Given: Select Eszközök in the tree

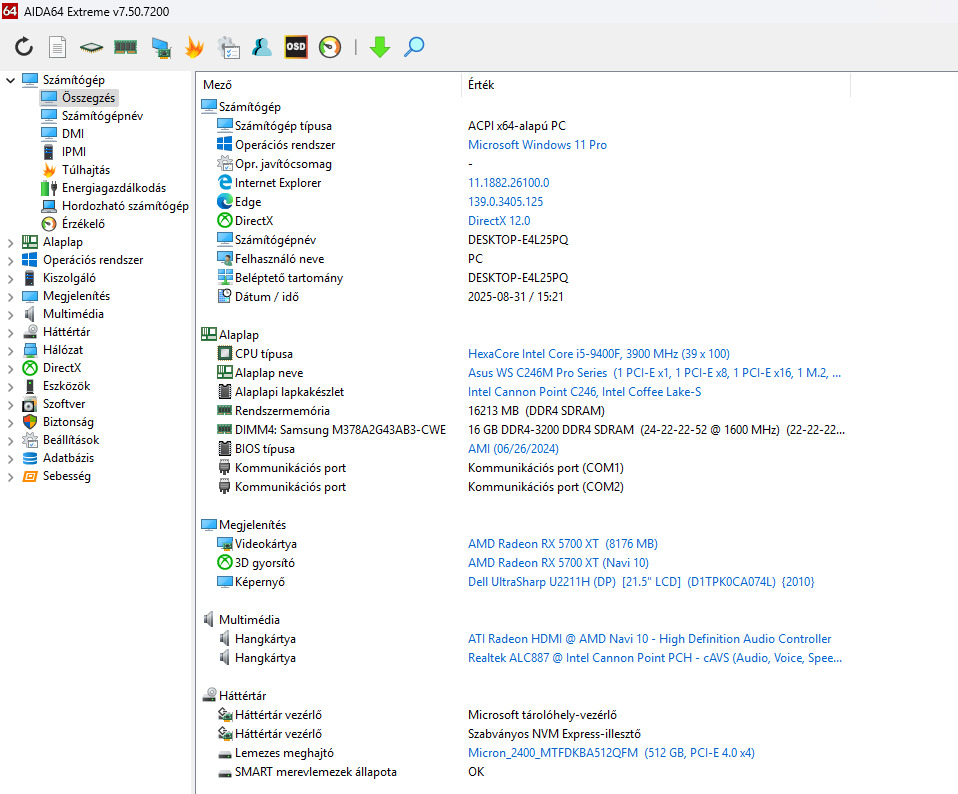Looking at the screenshot, I should [66, 386].
